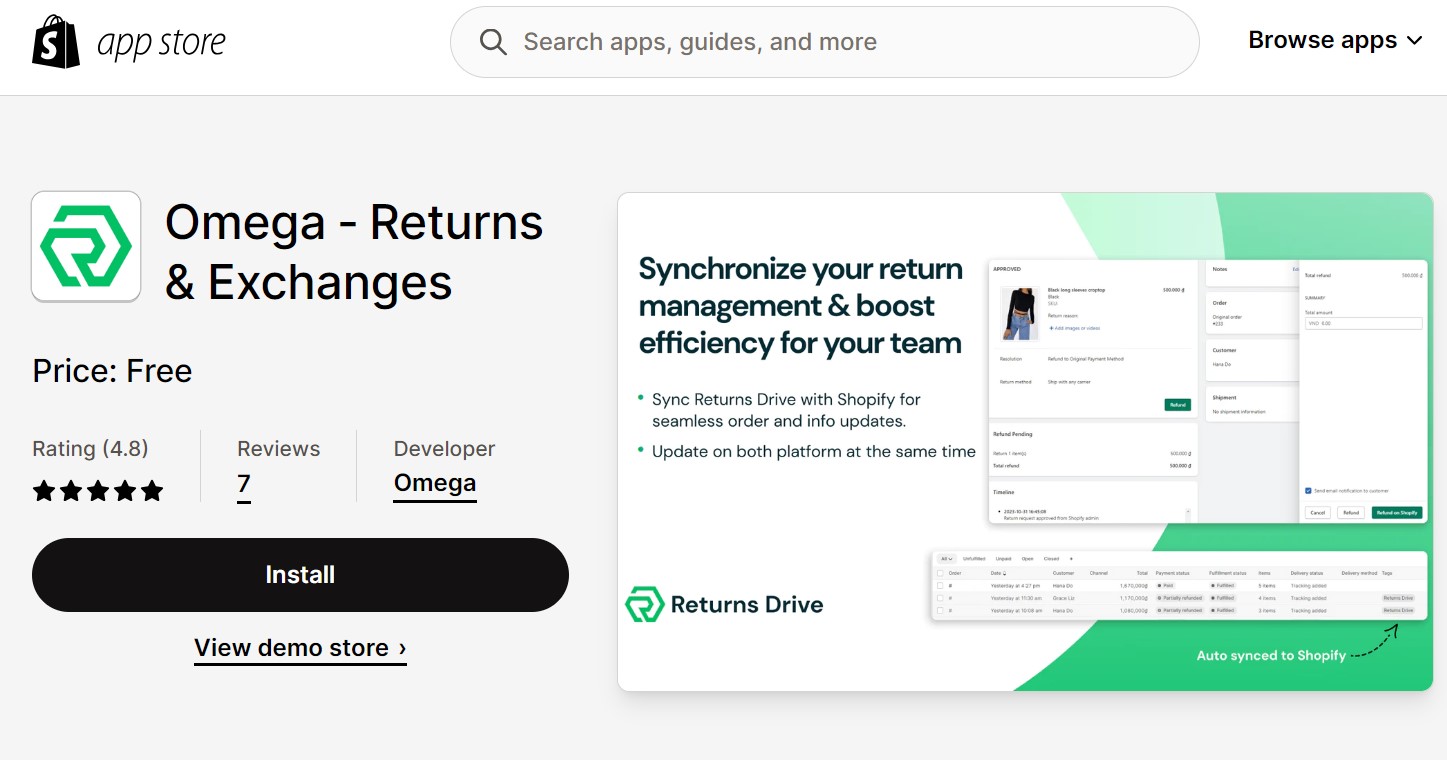The height and width of the screenshot is (760, 1447).
Task: Click the Omega Returns app logo icon
Action: (x=86, y=246)
